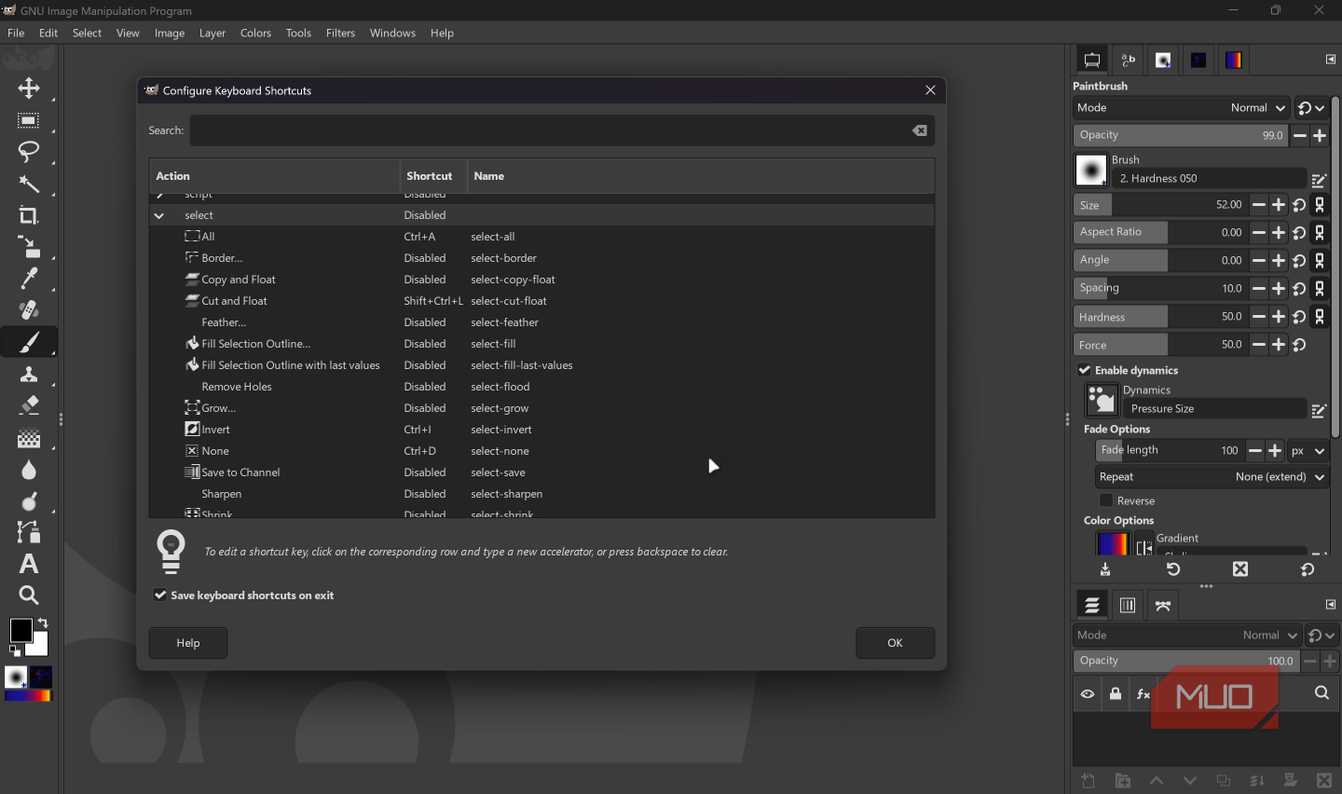1342x794 pixels.
Task: Open the Windows menu
Action: coord(392,33)
